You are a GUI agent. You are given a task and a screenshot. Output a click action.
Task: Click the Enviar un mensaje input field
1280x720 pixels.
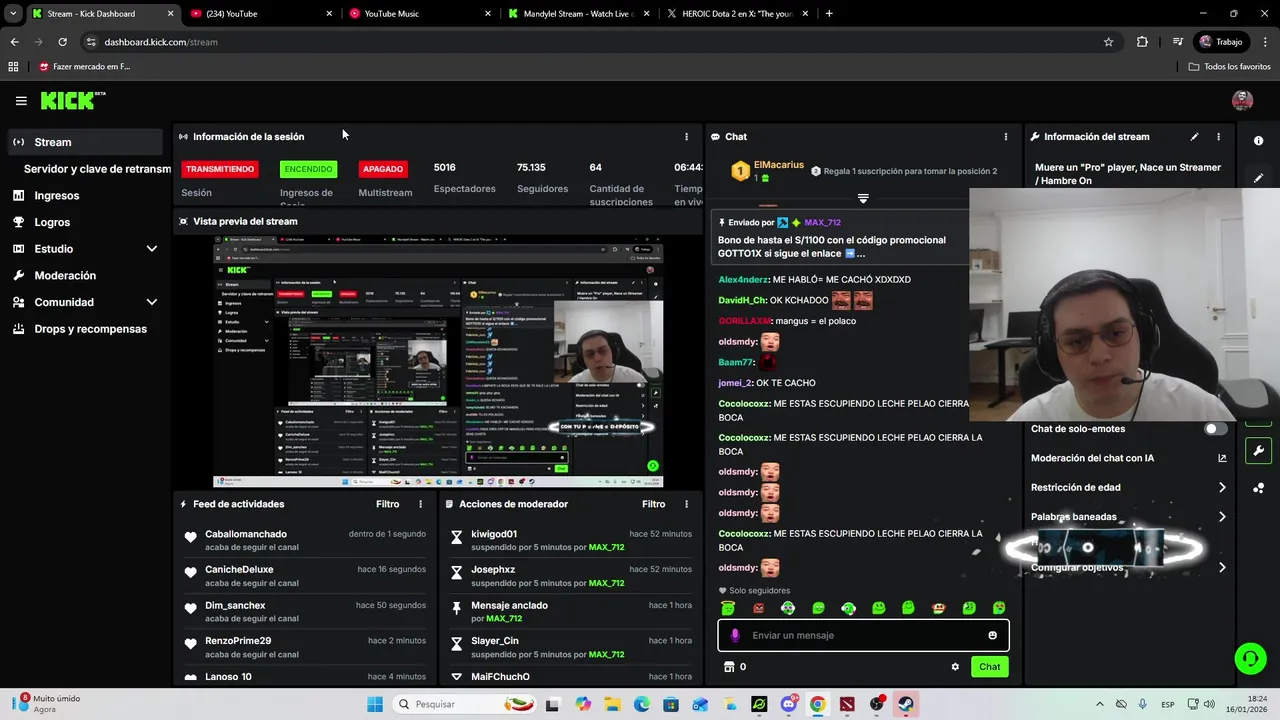point(863,635)
